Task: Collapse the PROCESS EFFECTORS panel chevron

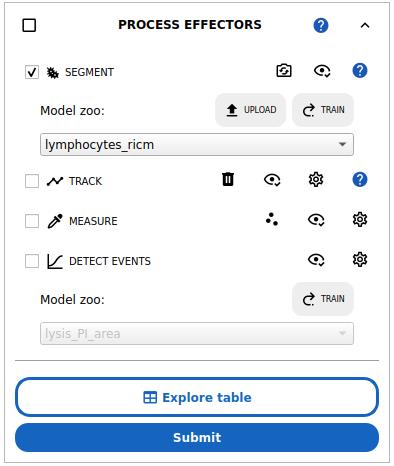Action: coord(365,25)
